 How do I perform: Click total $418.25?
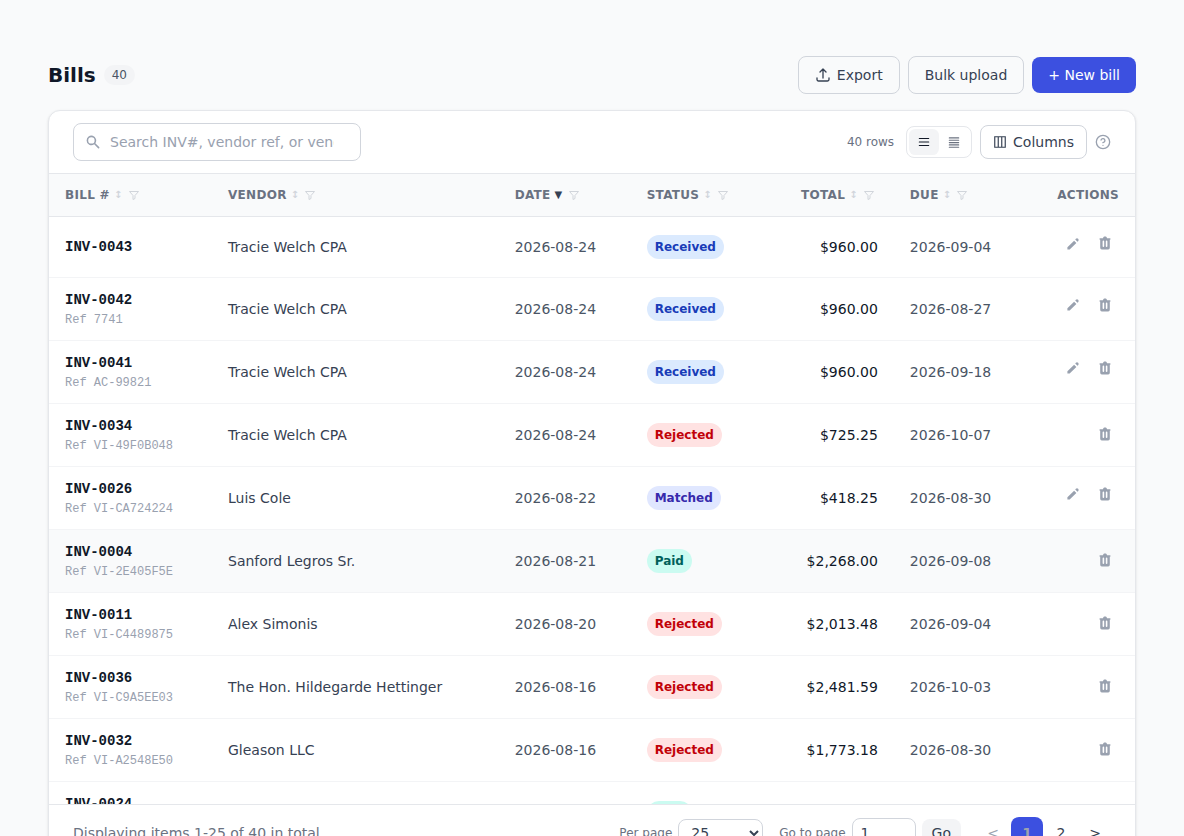[x=849, y=498]
